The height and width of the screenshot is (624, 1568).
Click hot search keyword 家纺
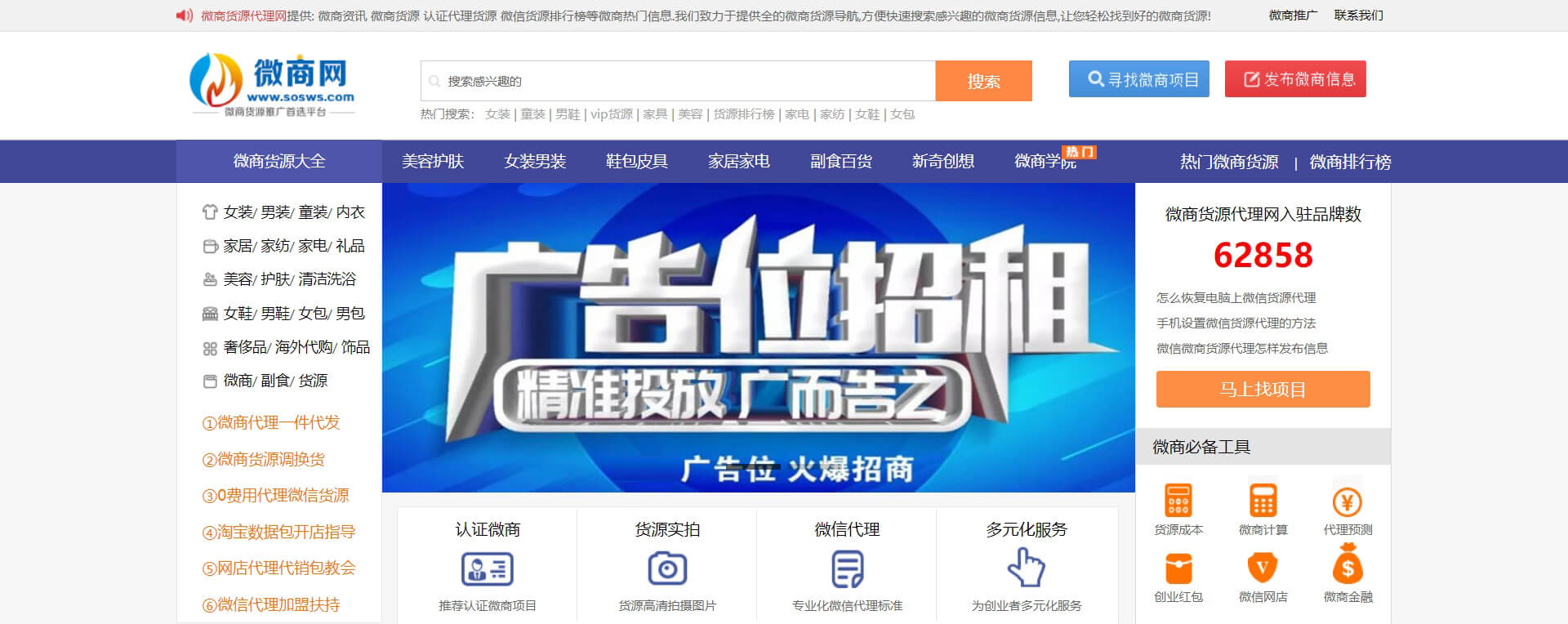click(832, 114)
